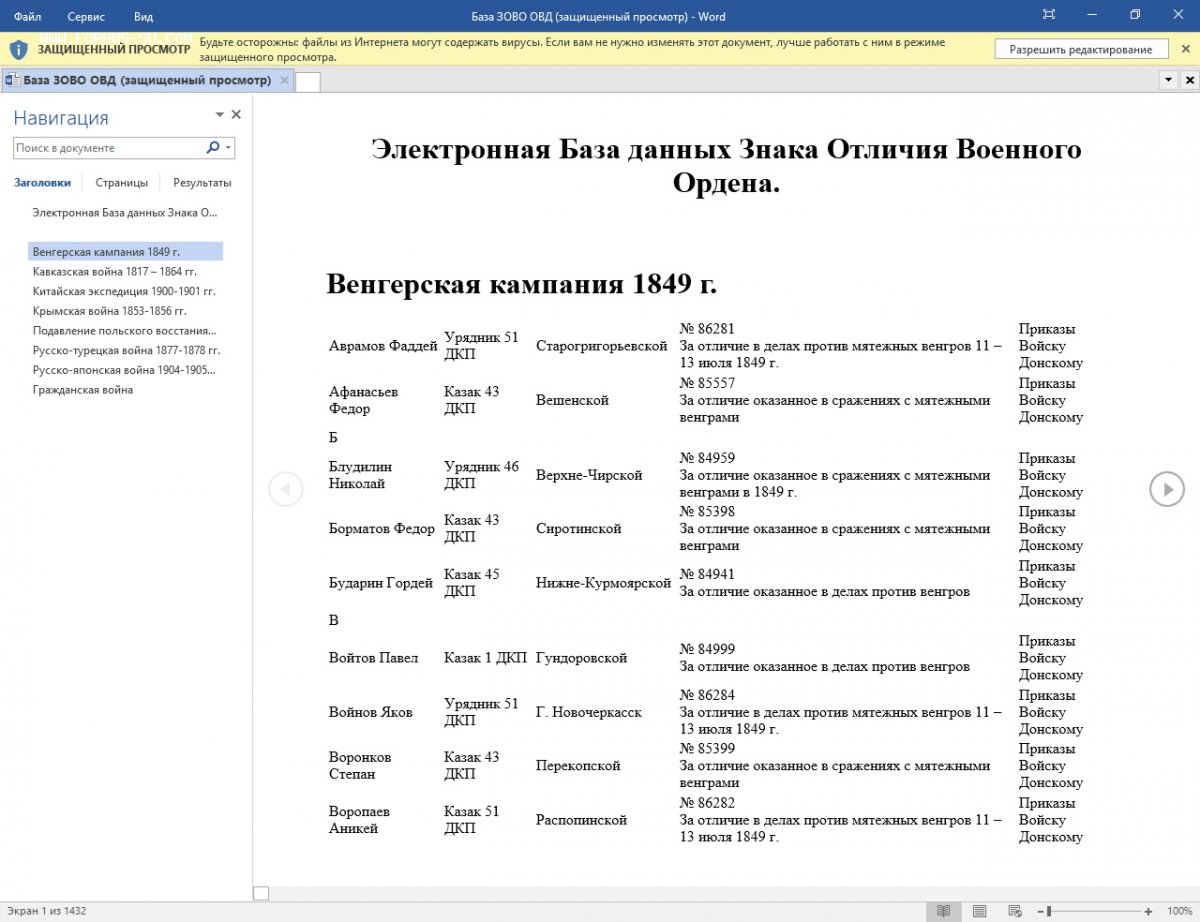Click the Поиск в документе search field
1200x922 pixels.
[x=105, y=148]
